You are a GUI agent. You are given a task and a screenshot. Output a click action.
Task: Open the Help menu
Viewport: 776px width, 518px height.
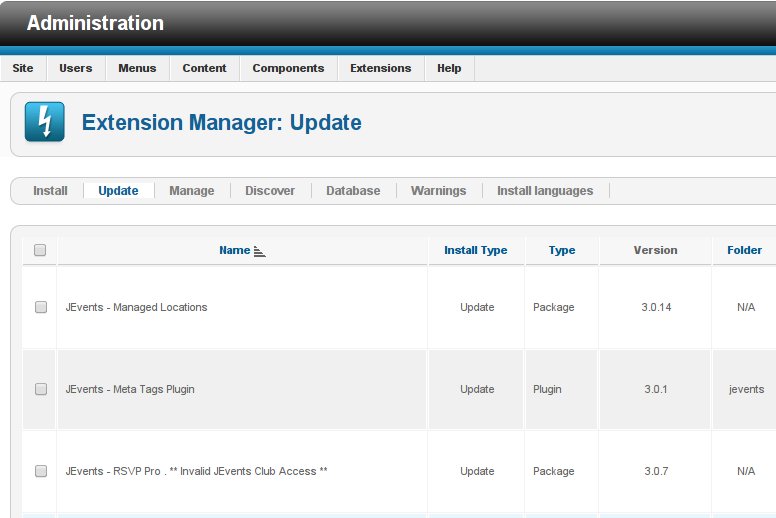[449, 68]
